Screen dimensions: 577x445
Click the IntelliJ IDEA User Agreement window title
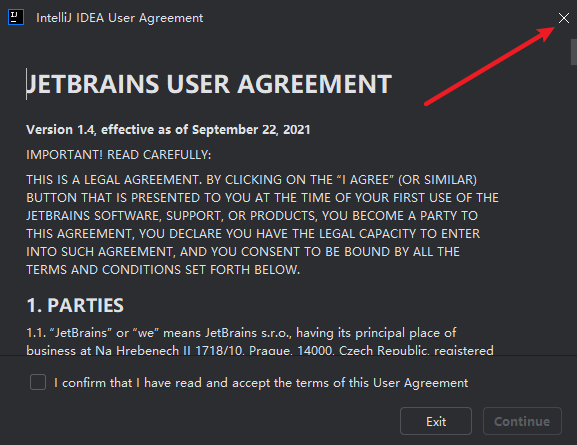click(120, 18)
